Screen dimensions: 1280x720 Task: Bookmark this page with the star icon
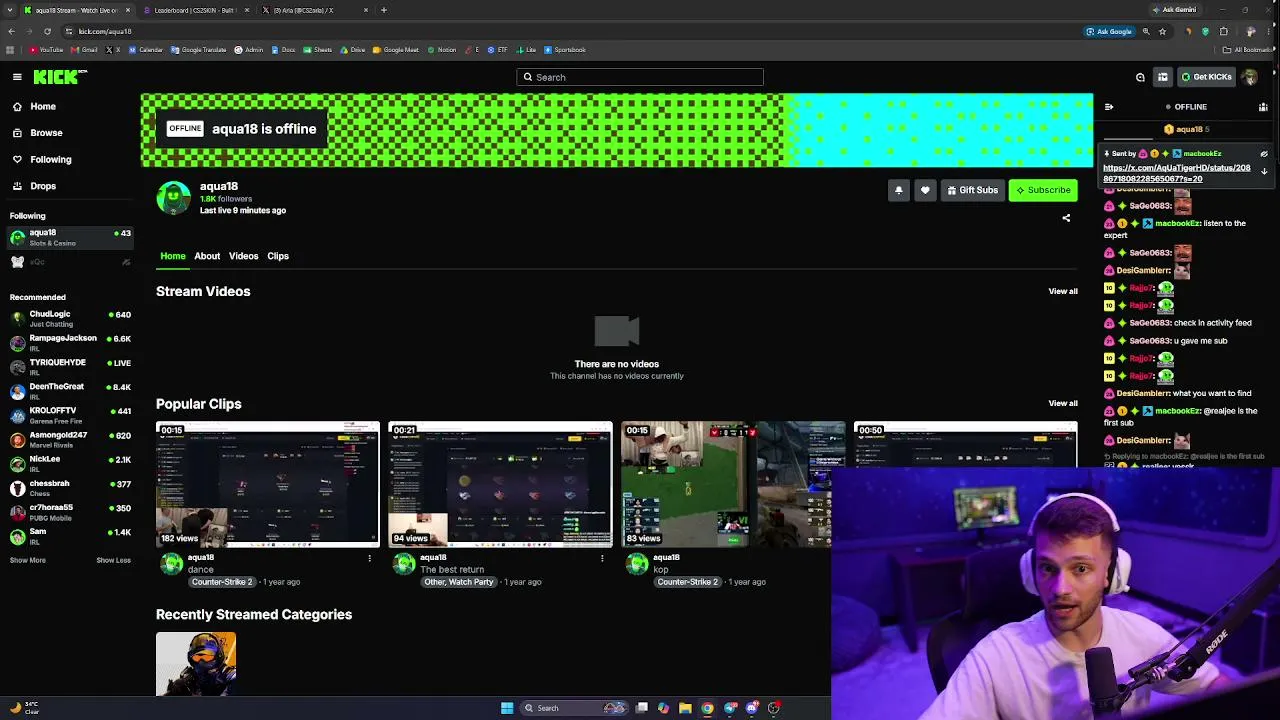1162,31
